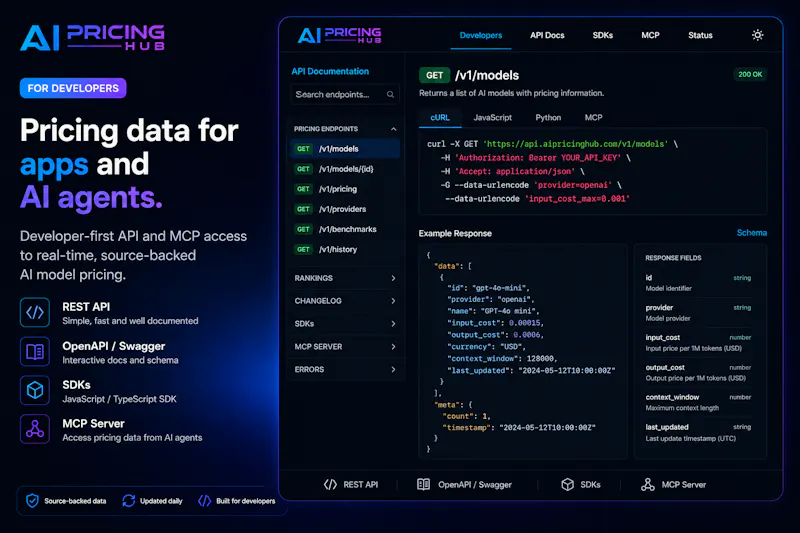Click the API Documentation sidebar heading
This screenshot has height=533, width=800.
tap(330, 71)
